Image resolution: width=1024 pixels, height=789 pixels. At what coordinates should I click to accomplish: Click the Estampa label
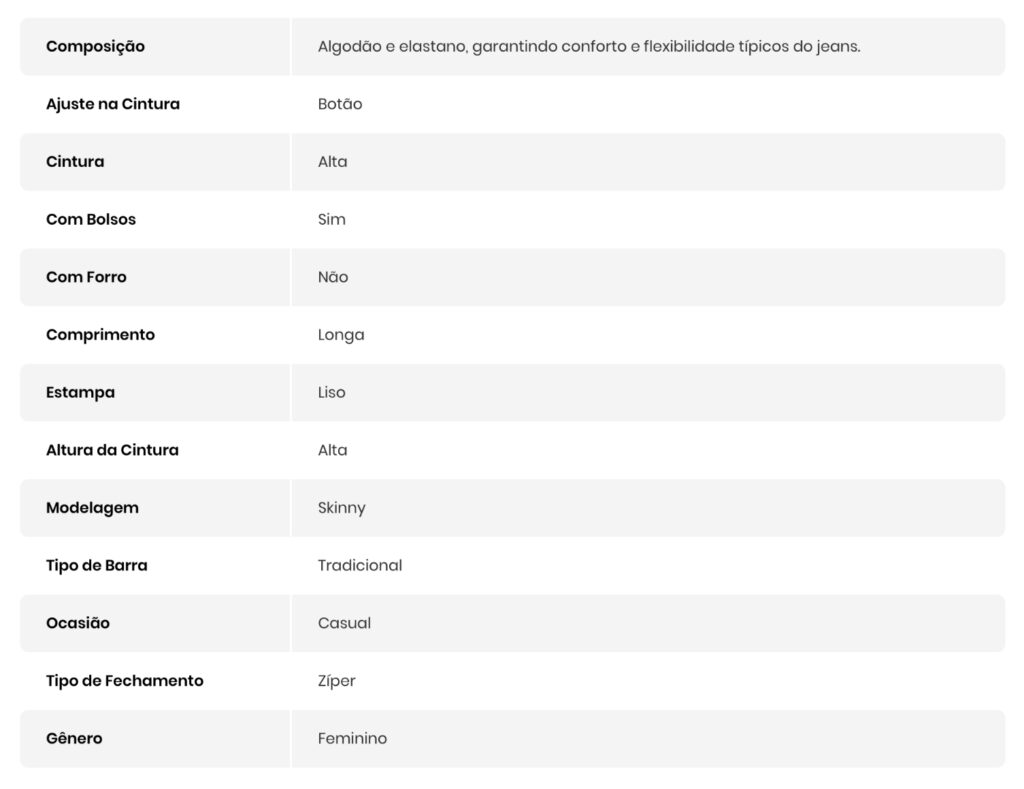coord(80,392)
